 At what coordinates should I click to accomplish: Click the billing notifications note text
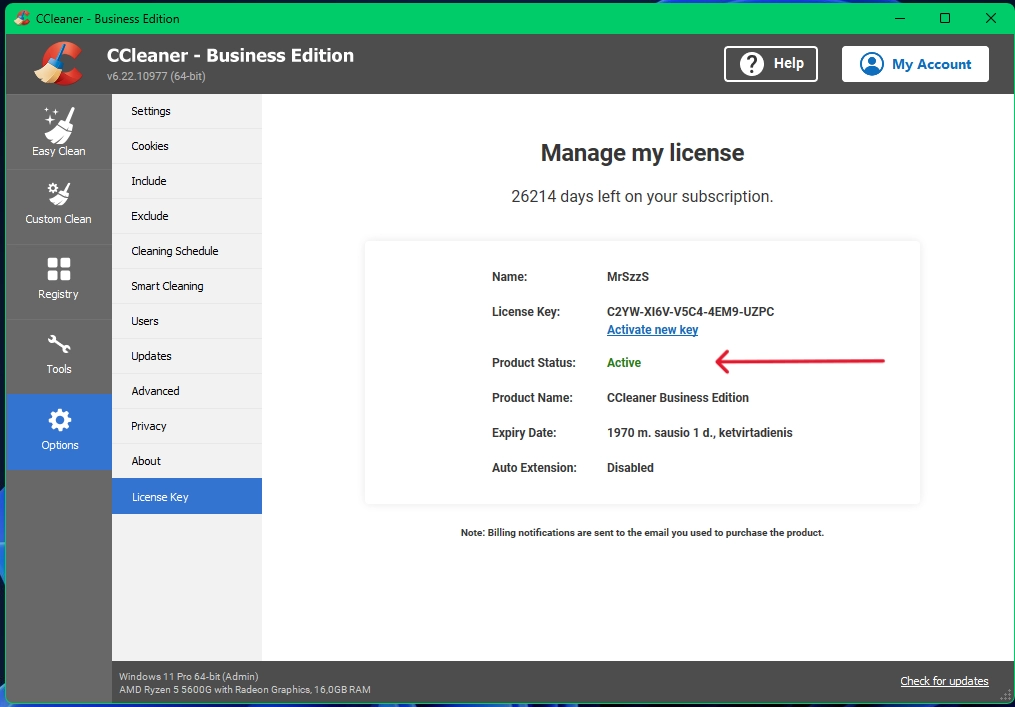(641, 533)
